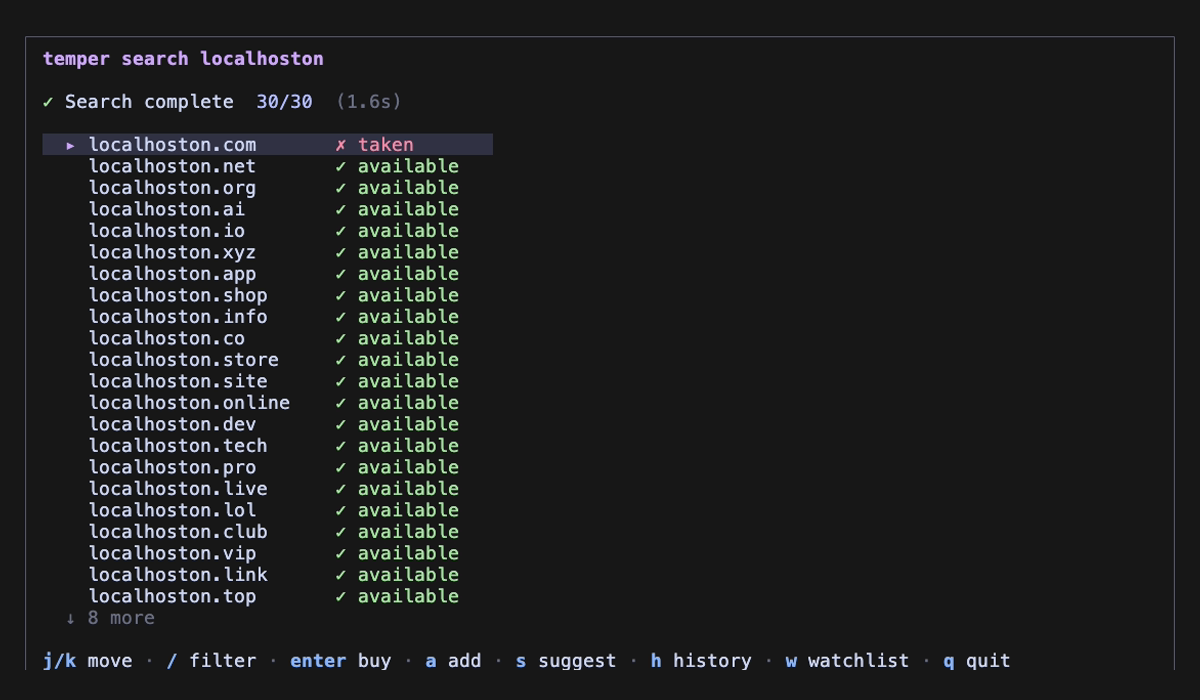Click the available status for localhoston.dev

(x=408, y=424)
